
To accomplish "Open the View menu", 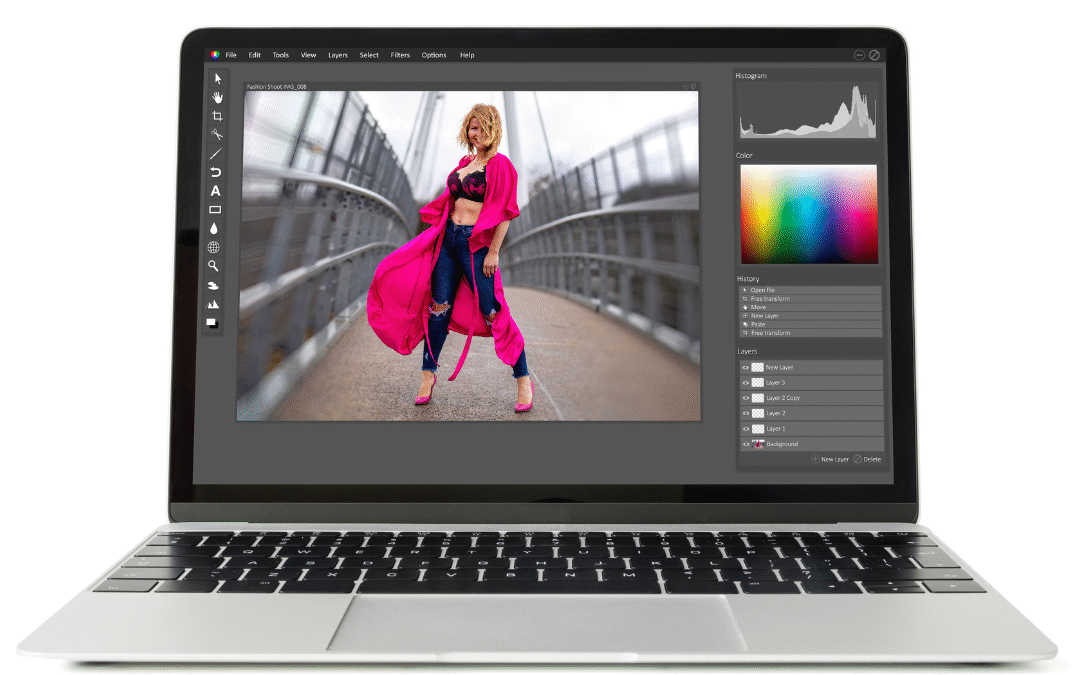I will coord(307,55).
